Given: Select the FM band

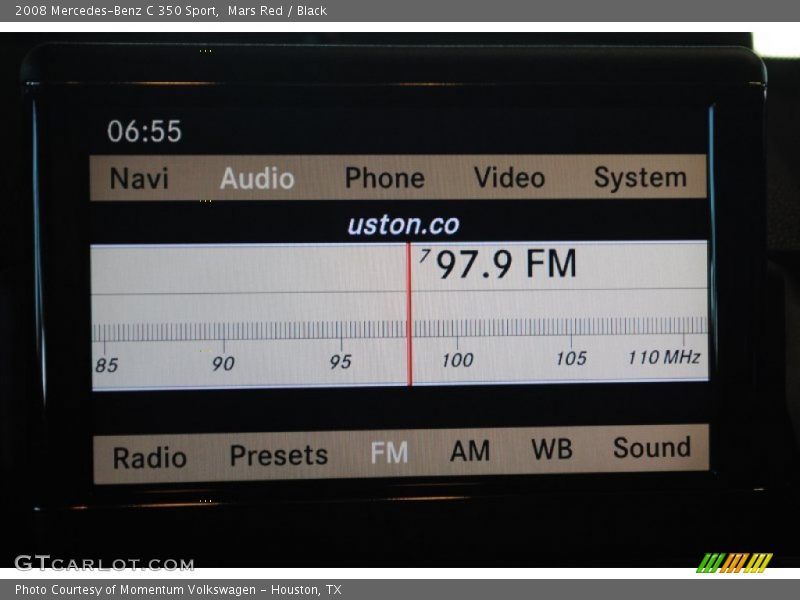Looking at the screenshot, I should pos(389,453).
